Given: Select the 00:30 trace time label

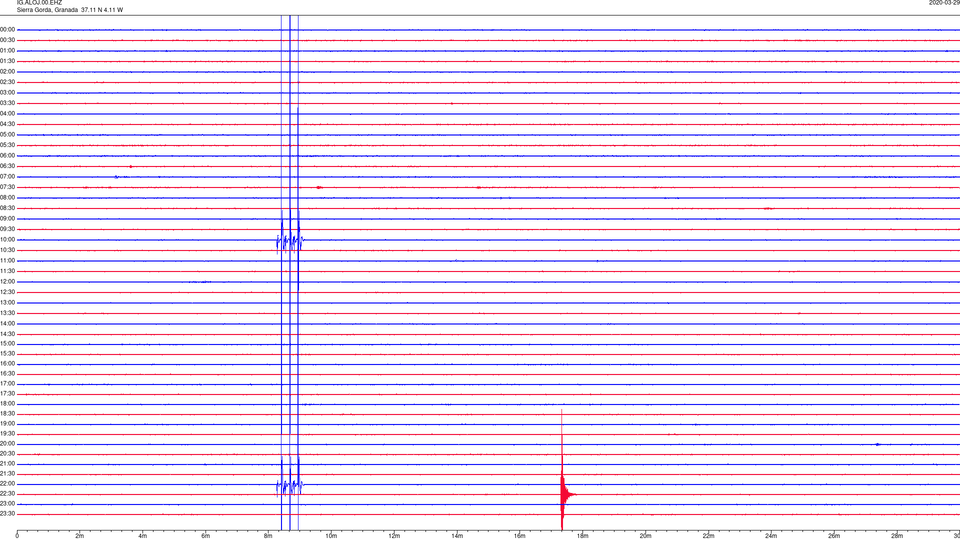Looking at the screenshot, I should (8, 40).
